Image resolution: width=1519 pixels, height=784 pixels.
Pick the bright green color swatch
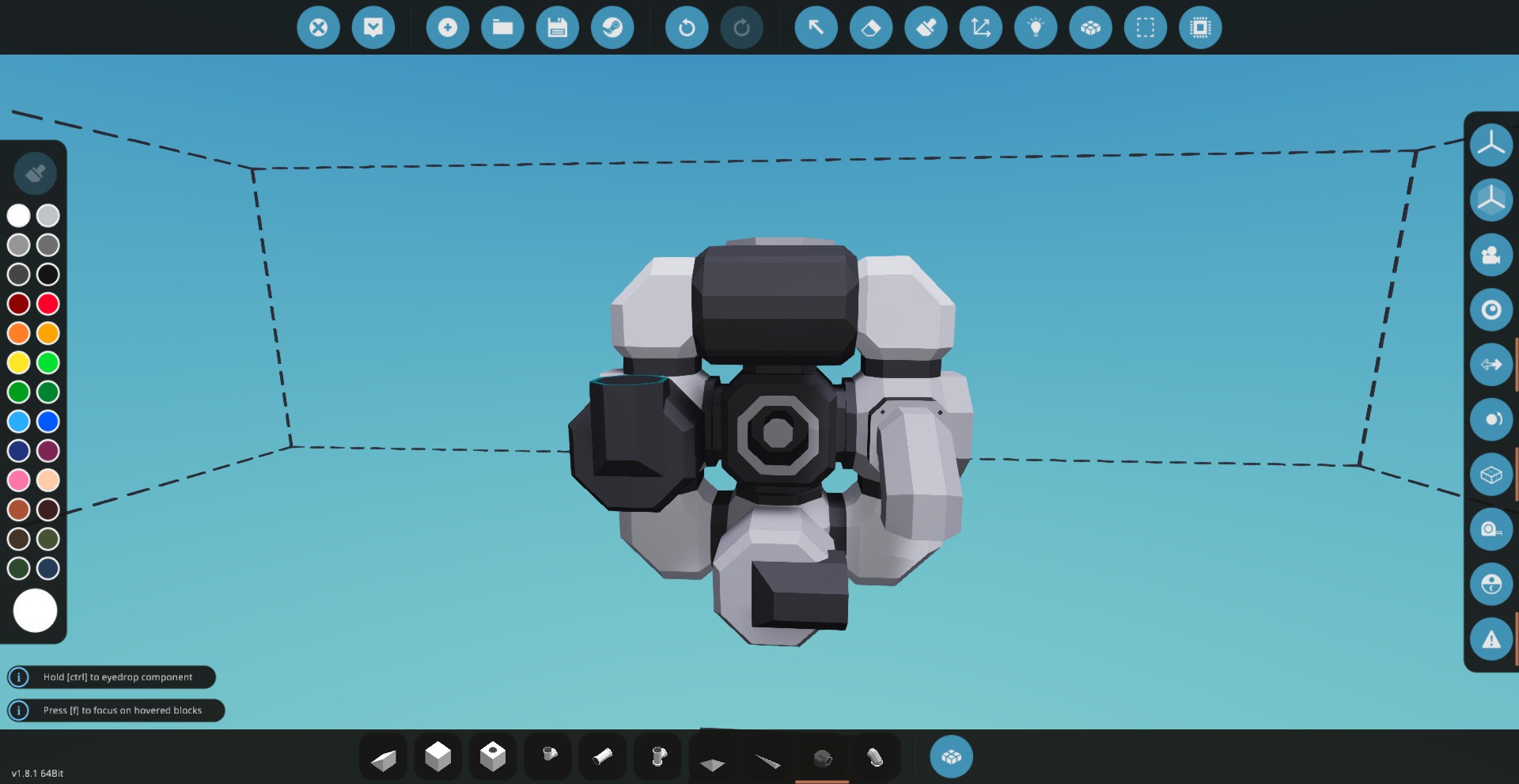(x=48, y=362)
